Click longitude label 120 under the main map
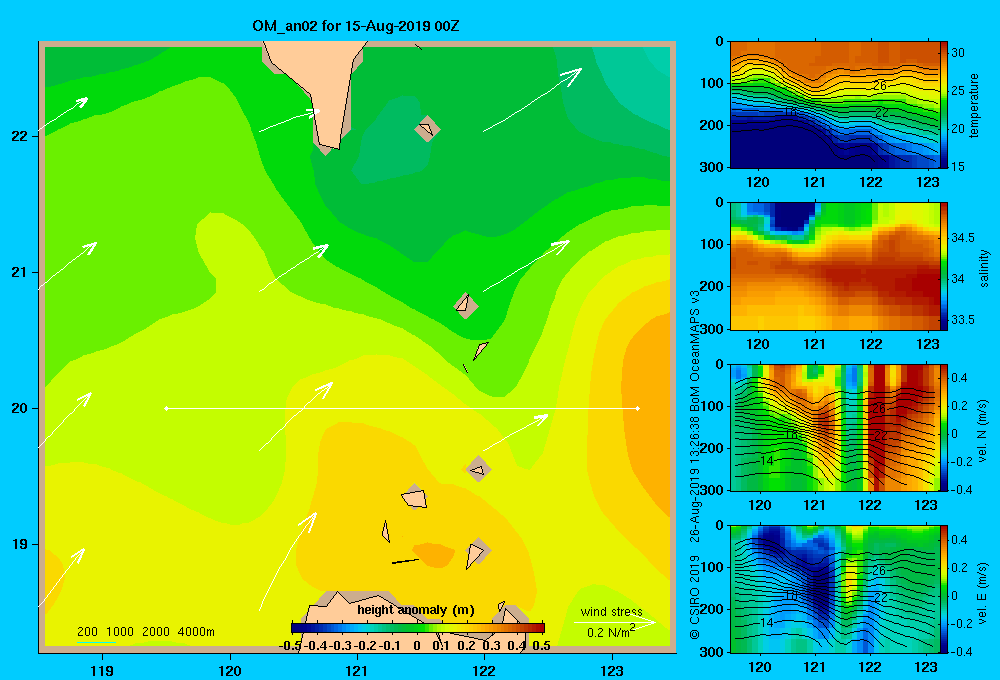This screenshot has width=1000, height=680. (x=230, y=670)
